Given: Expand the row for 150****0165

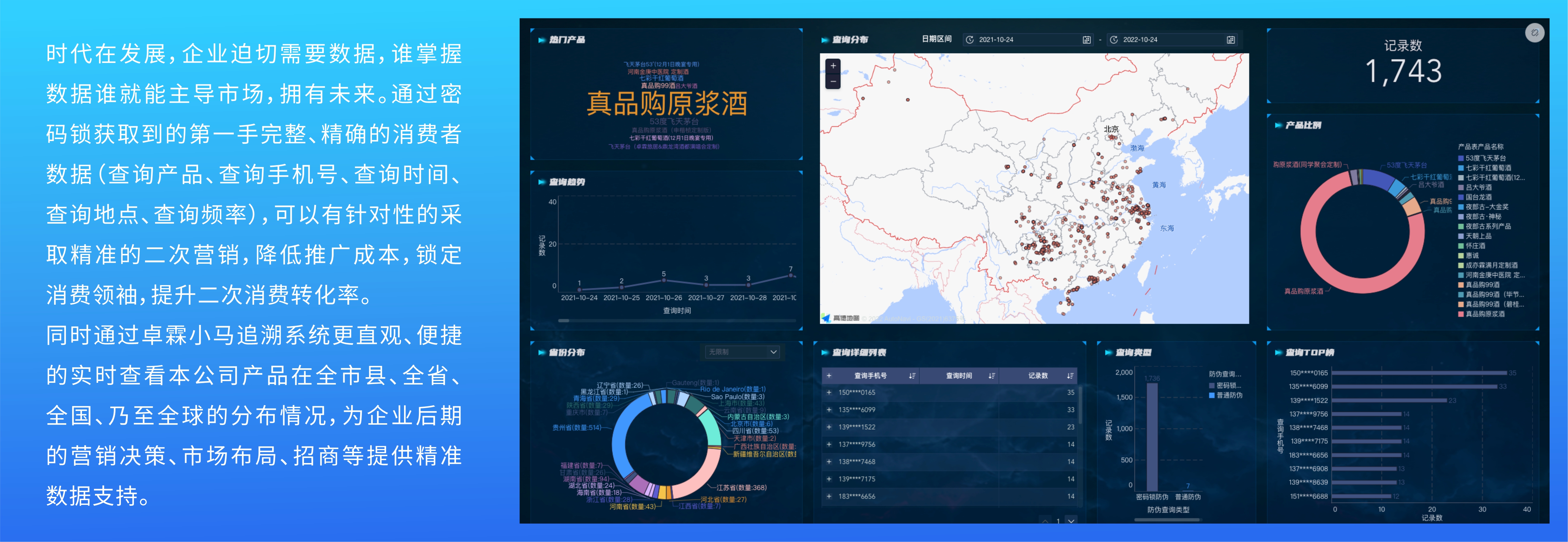Looking at the screenshot, I should click(x=829, y=393).
